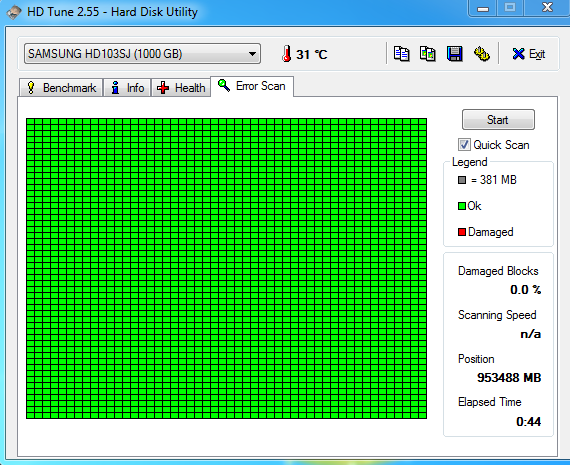
Task: Open the options wrench icon
Action: tap(482, 54)
